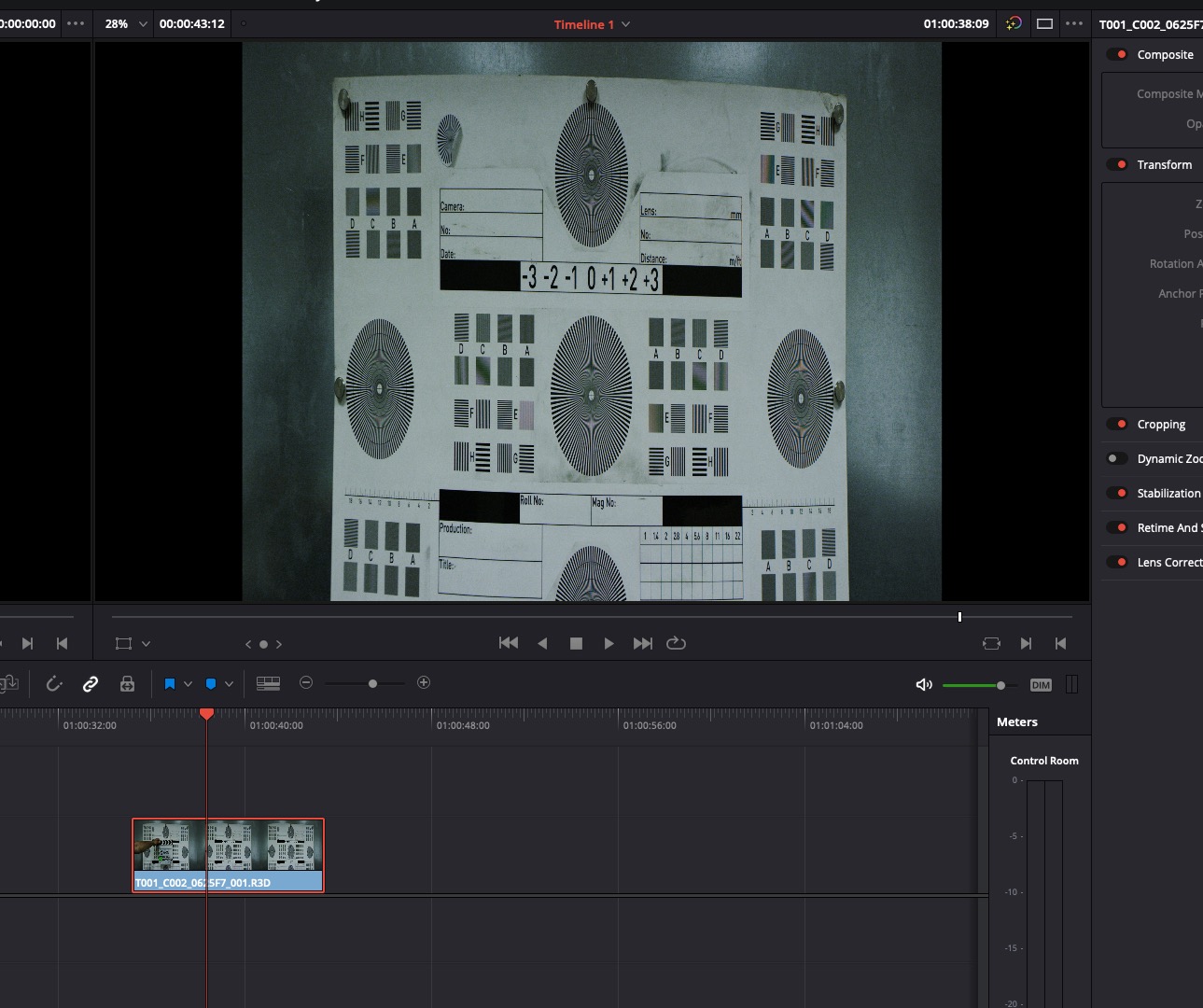Adjust the green monitor volume slider

tap(1000, 685)
